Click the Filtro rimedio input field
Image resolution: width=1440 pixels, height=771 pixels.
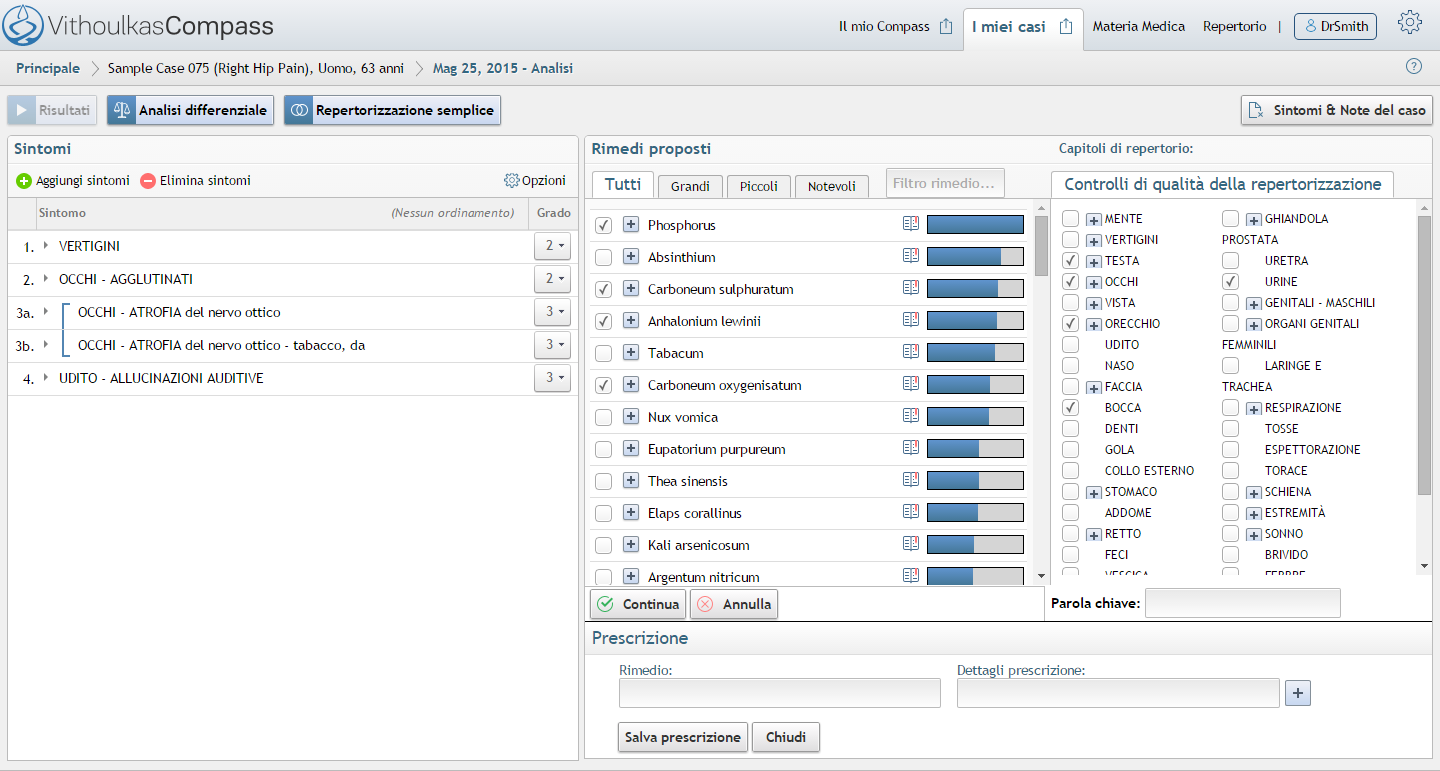point(945,183)
